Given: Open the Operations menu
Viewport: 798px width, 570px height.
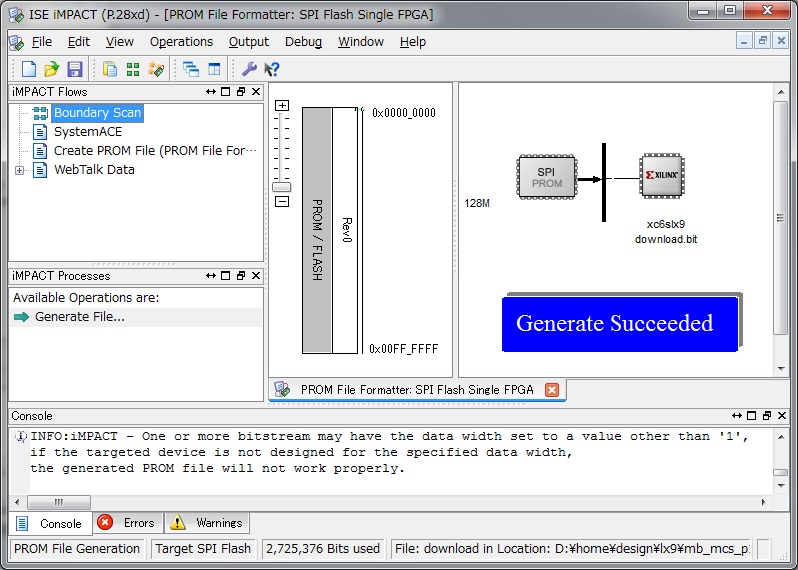Looking at the screenshot, I should (181, 42).
